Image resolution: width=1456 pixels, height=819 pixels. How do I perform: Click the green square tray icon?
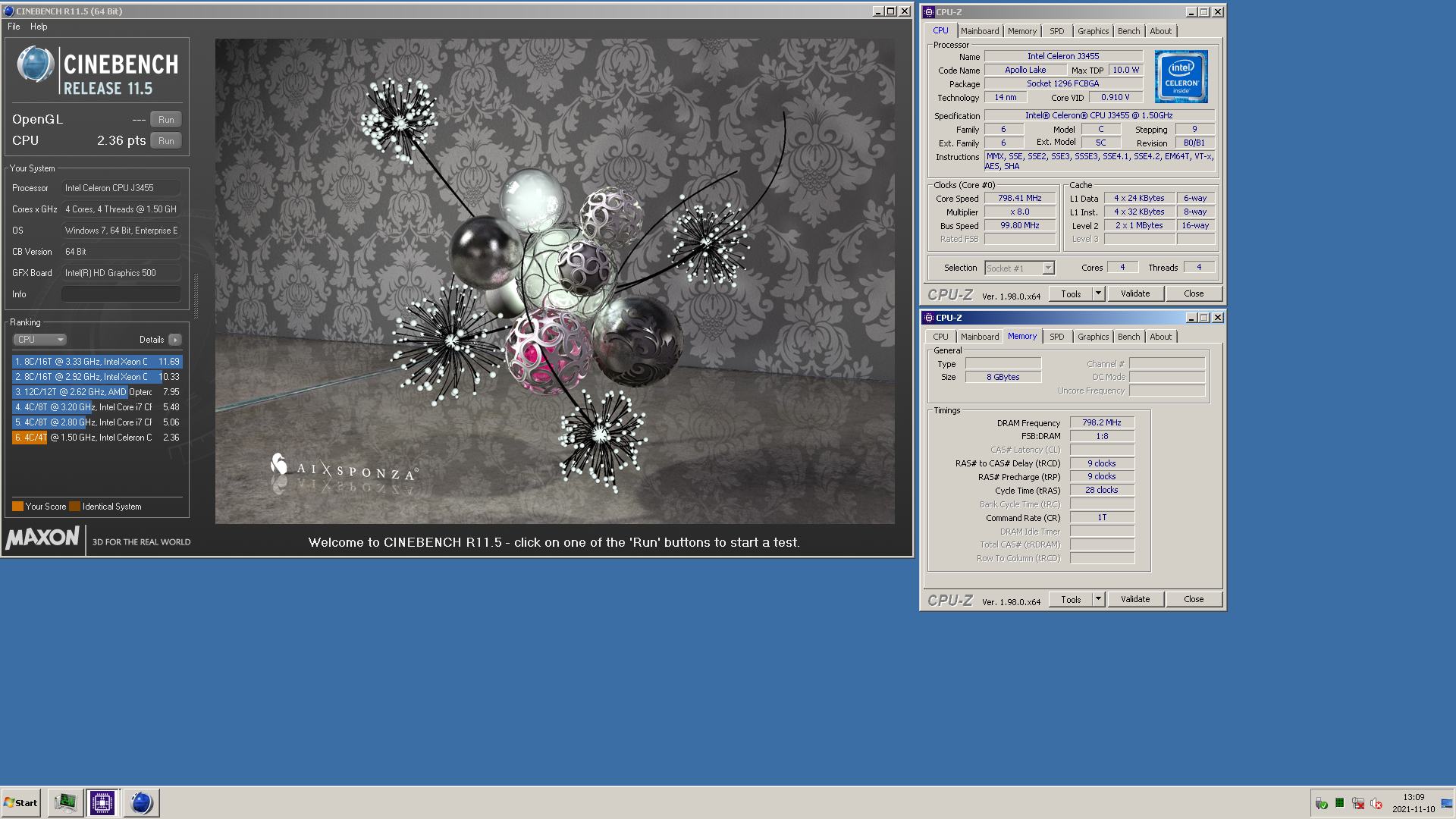[x=1340, y=803]
